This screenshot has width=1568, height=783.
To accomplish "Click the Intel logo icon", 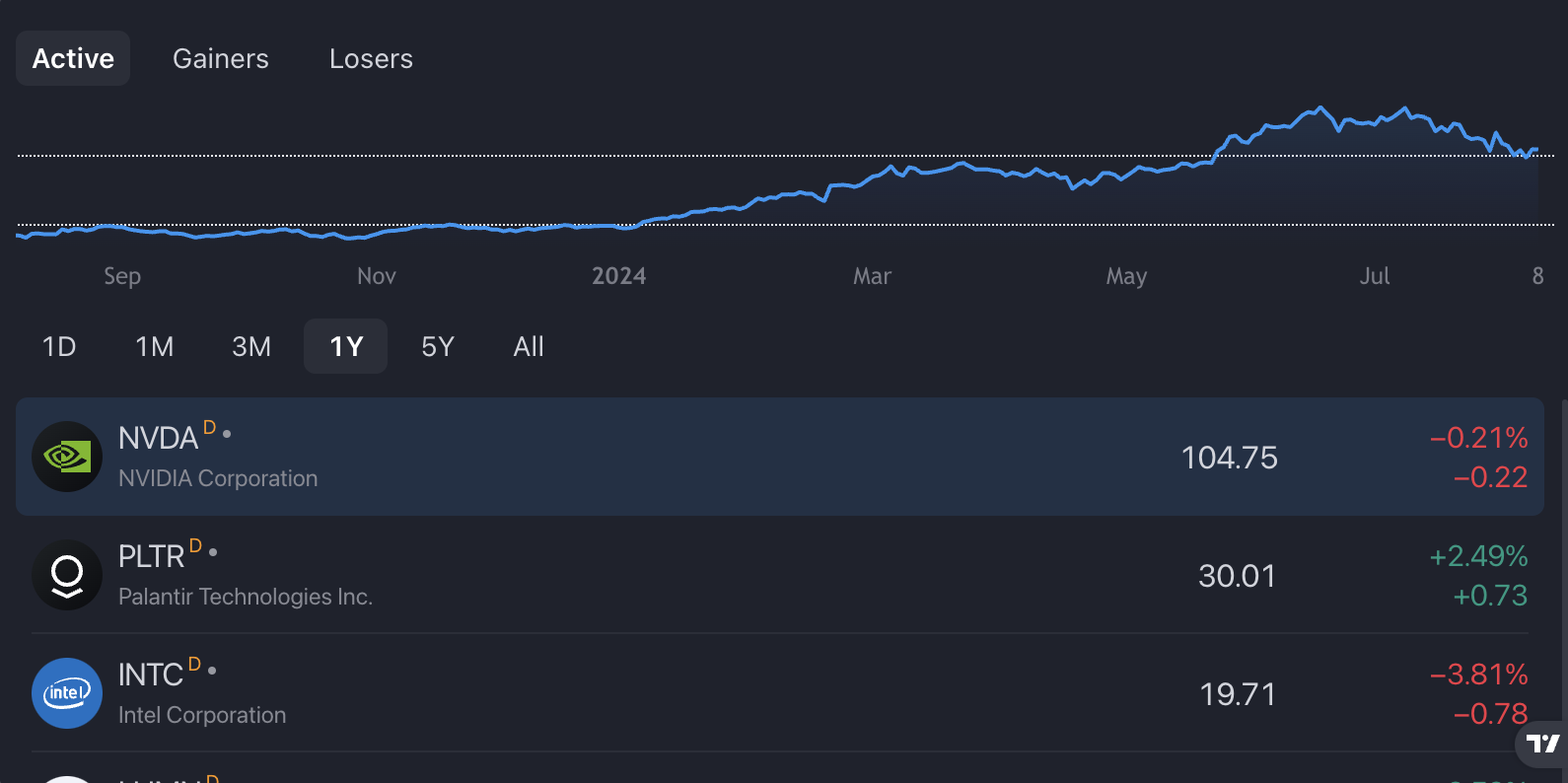I will click(x=67, y=693).
